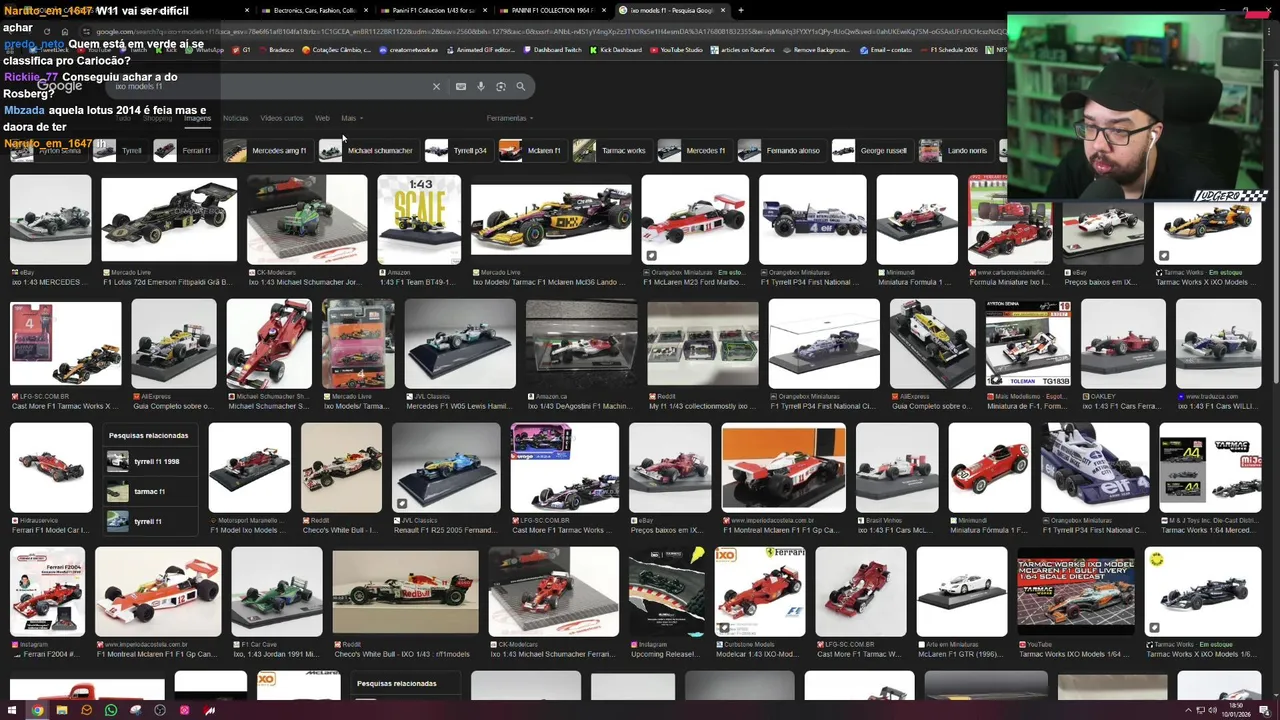Switch to Electronics, Cars, Fashion tab
This screenshot has width=1280, height=720.
(315, 10)
